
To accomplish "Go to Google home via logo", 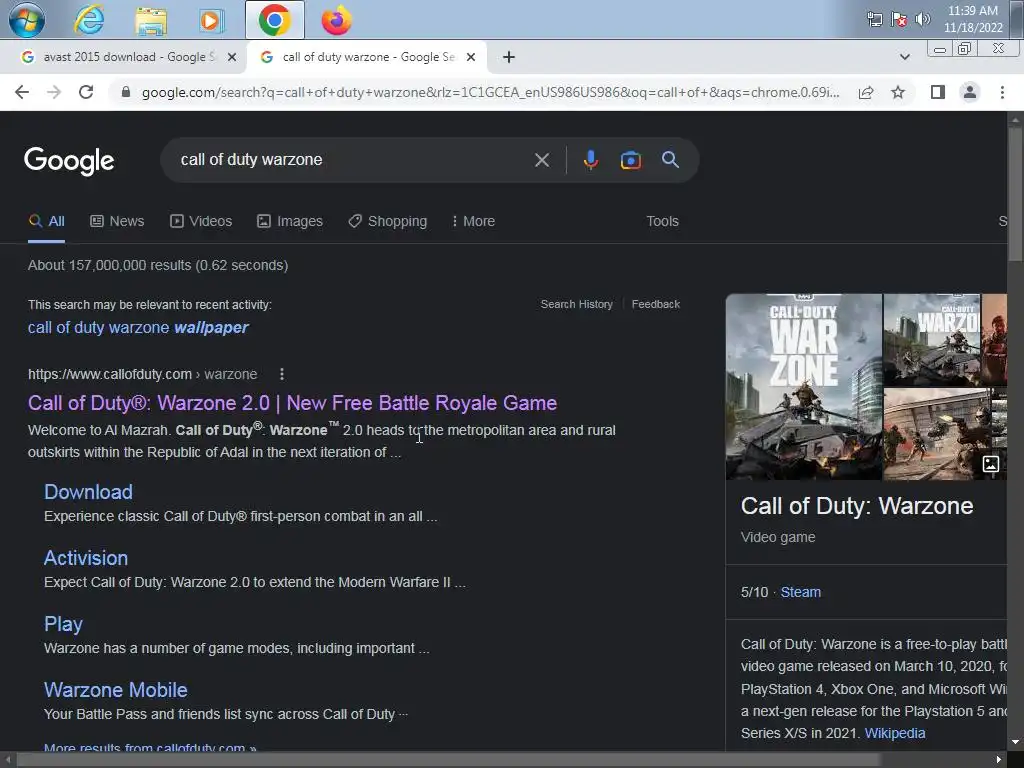I will click(69, 161).
